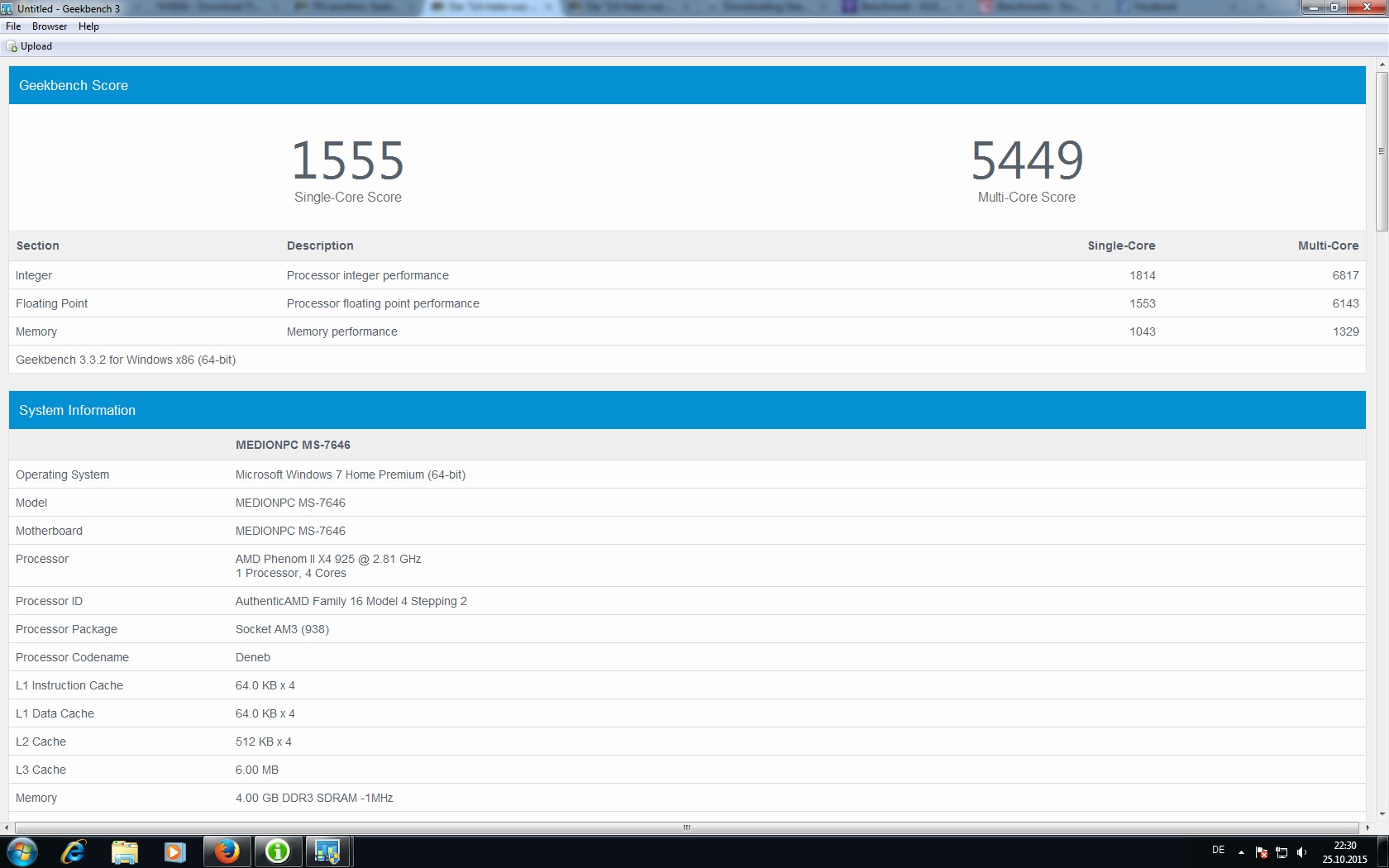Open the Help menu
Screen dimensions: 1389x868
click(x=88, y=26)
